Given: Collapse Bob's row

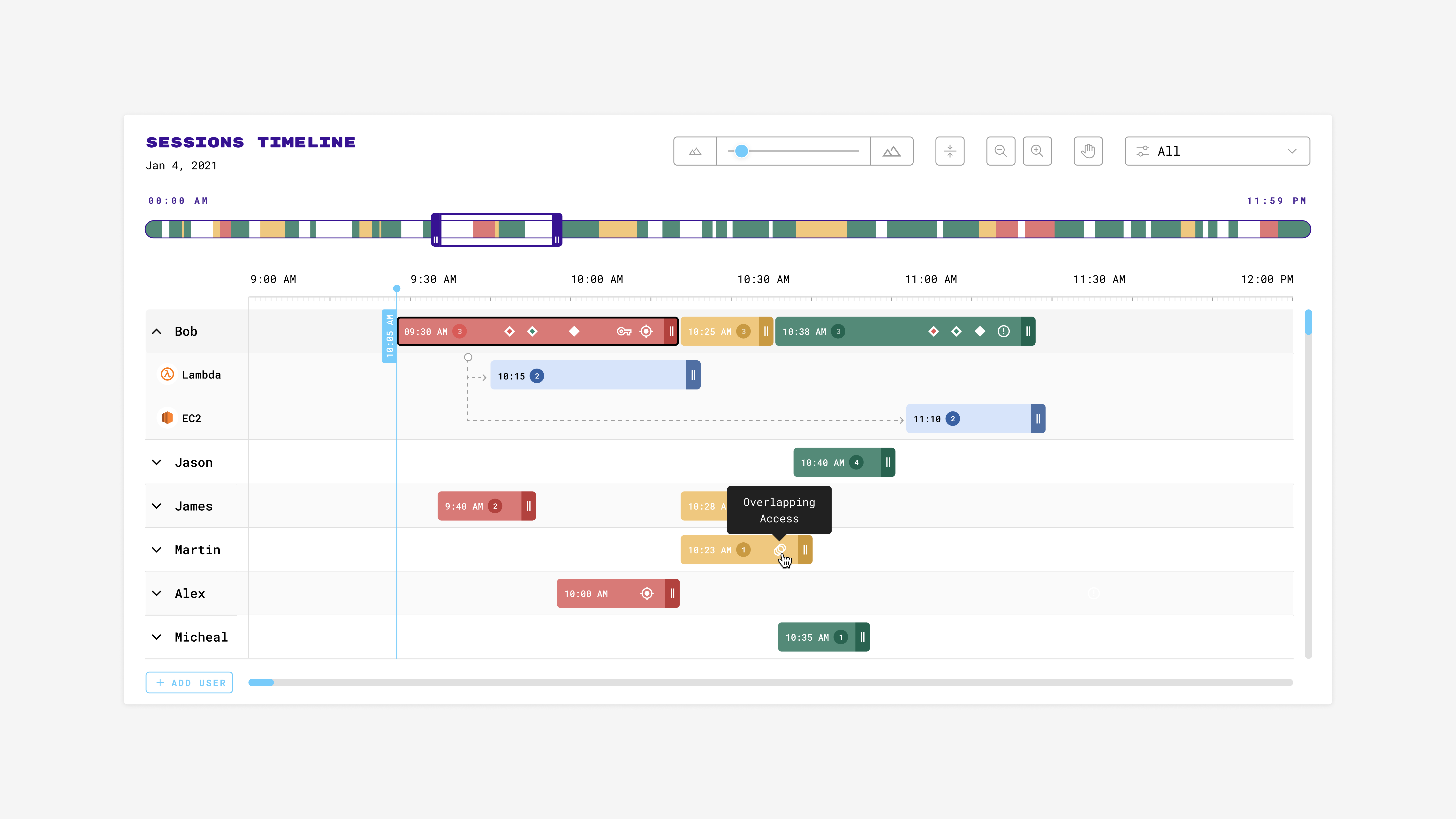Looking at the screenshot, I should tap(157, 331).
